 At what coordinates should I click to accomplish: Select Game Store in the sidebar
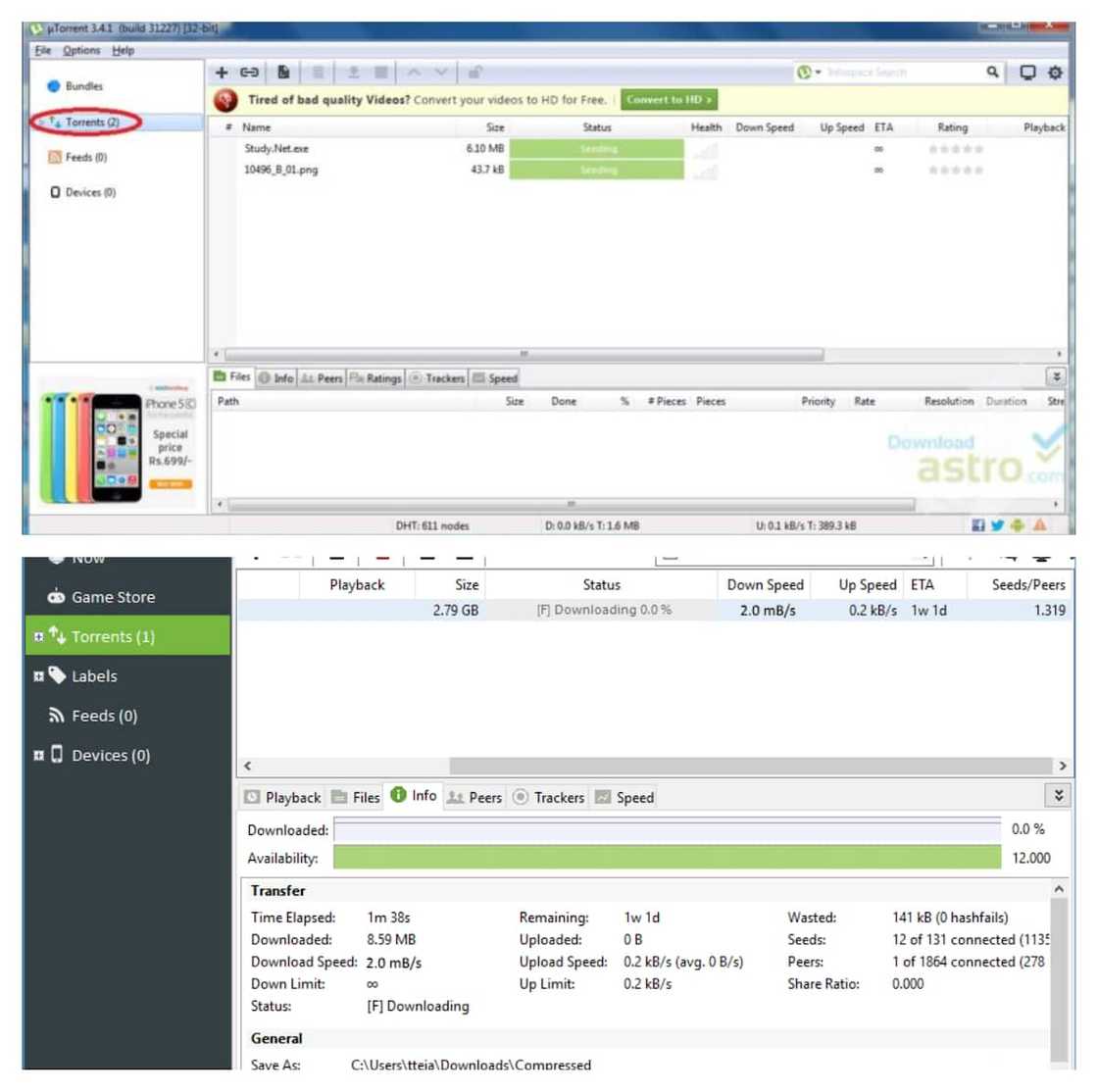pos(113,597)
